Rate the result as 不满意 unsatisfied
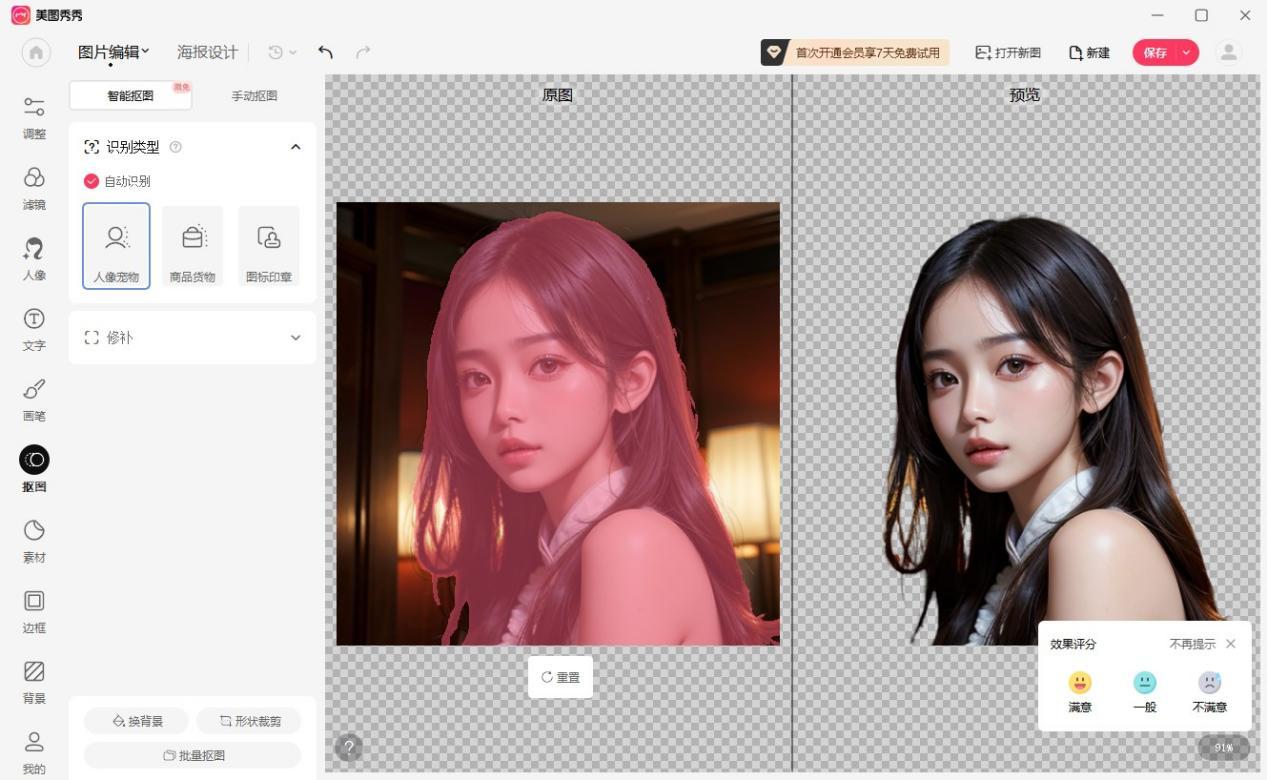The width and height of the screenshot is (1267, 780). click(1209, 691)
